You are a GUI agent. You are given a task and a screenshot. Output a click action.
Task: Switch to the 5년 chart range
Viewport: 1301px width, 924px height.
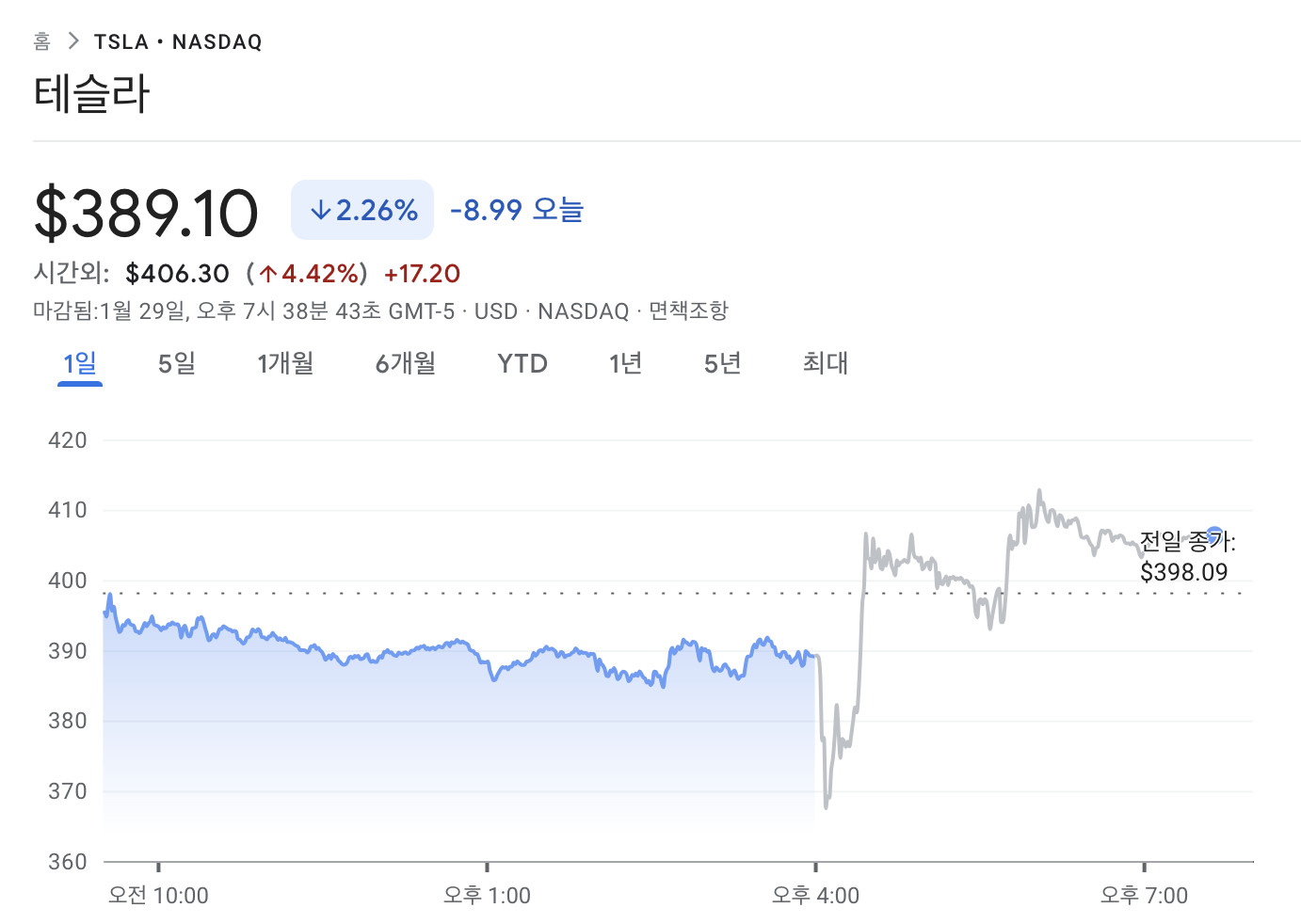click(x=723, y=363)
